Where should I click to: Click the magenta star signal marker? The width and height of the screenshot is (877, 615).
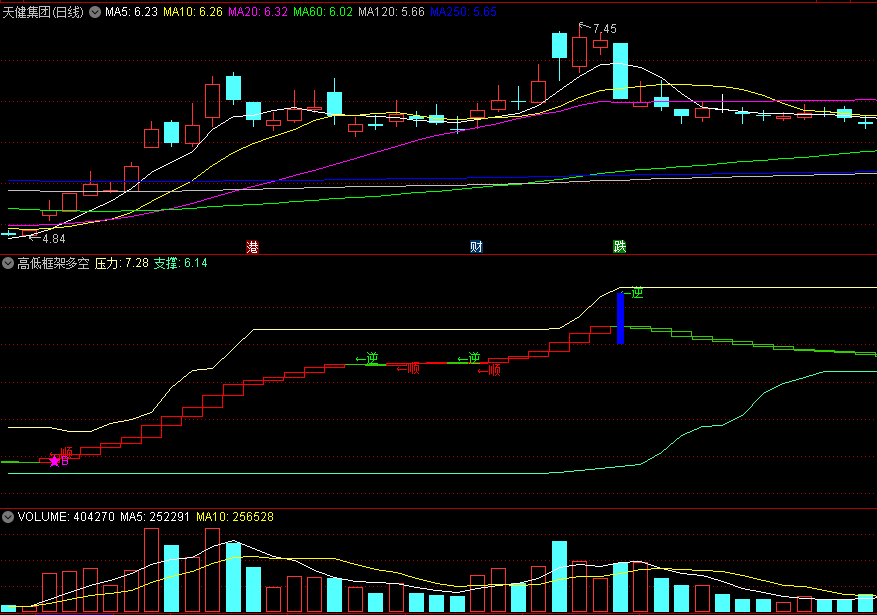(x=54, y=461)
